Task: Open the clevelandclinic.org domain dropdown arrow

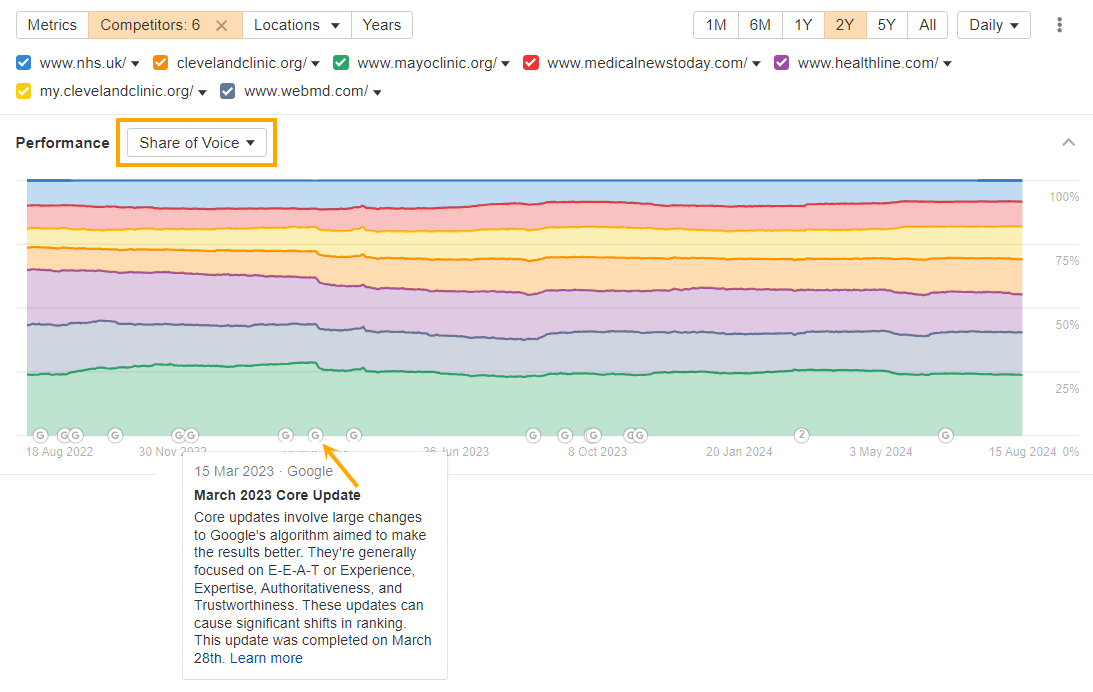Action: pyautogui.click(x=315, y=62)
